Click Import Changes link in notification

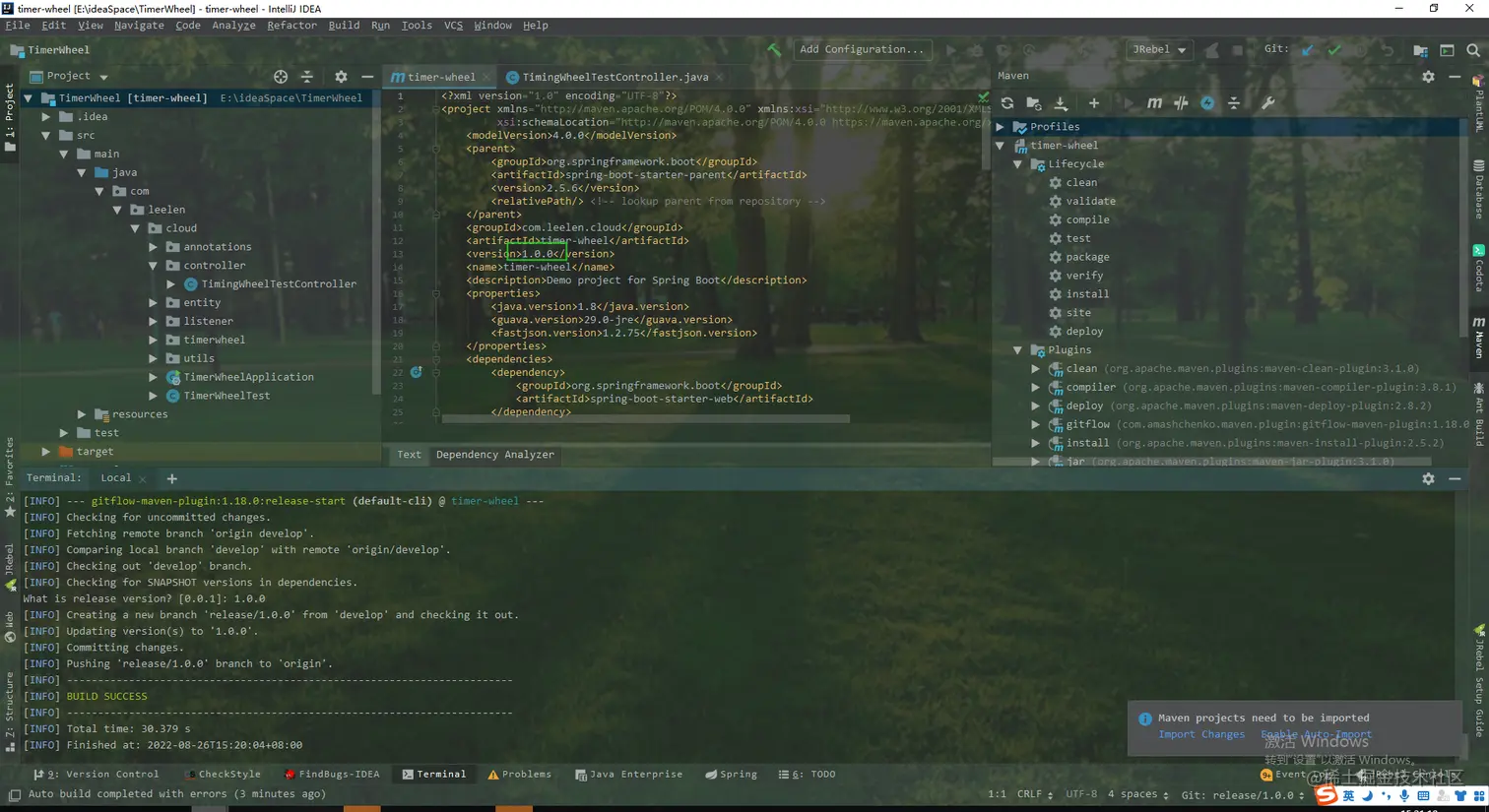[1201, 734]
